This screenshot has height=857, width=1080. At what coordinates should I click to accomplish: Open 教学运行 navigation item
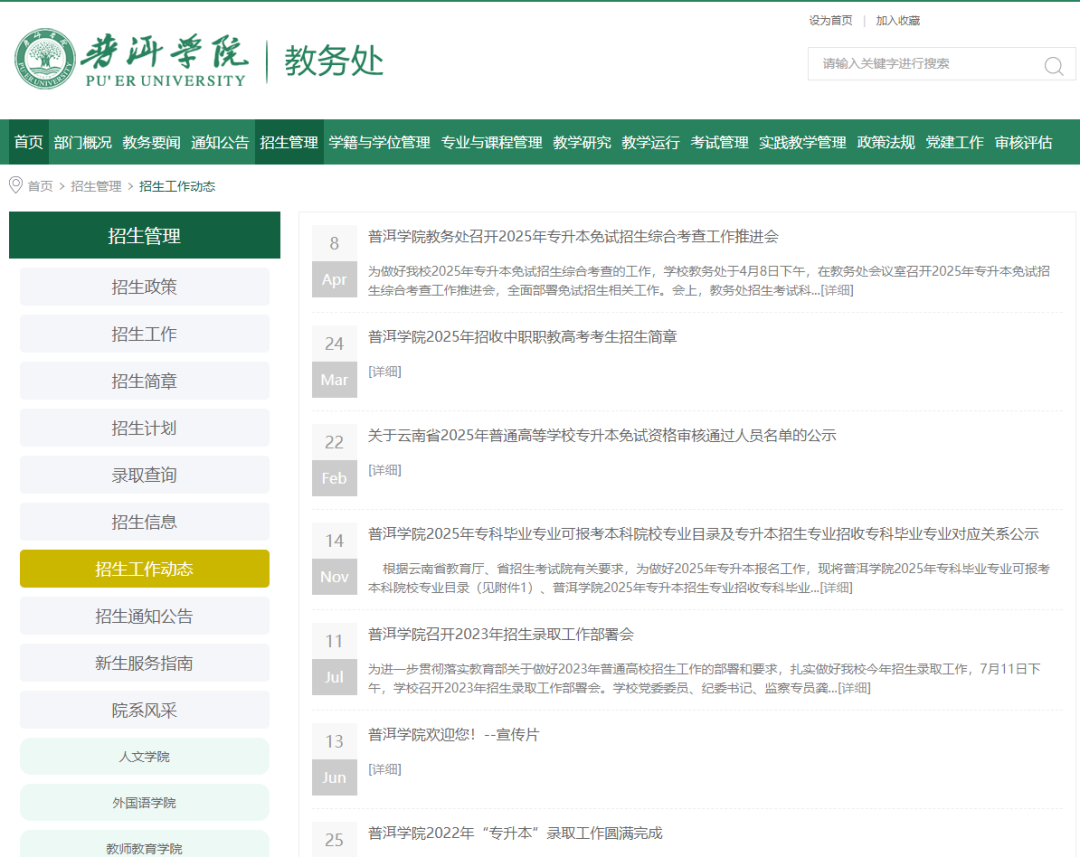651,142
